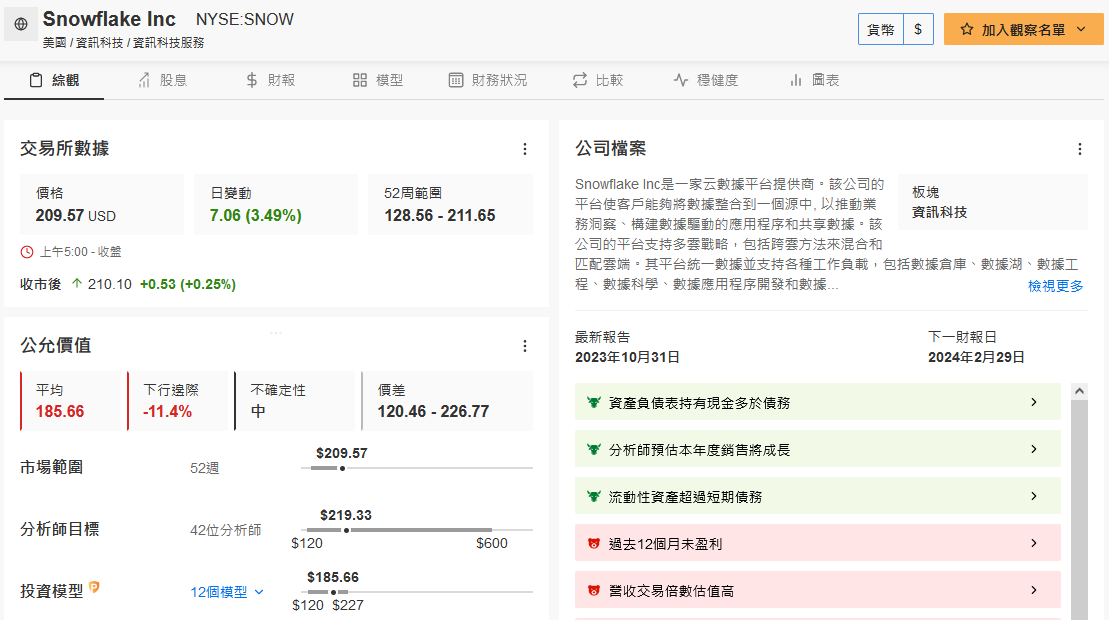Click the 不確定性 中 card

[x=295, y=401]
